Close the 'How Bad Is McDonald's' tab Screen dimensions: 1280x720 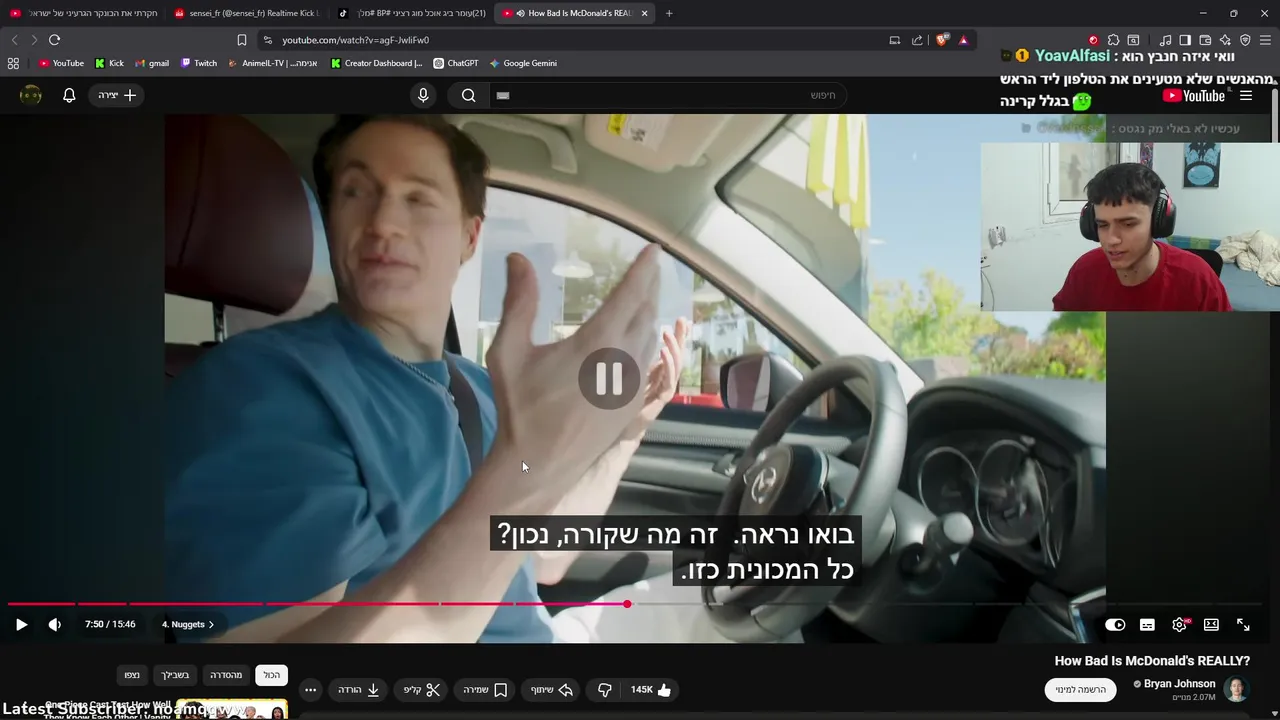tap(644, 13)
